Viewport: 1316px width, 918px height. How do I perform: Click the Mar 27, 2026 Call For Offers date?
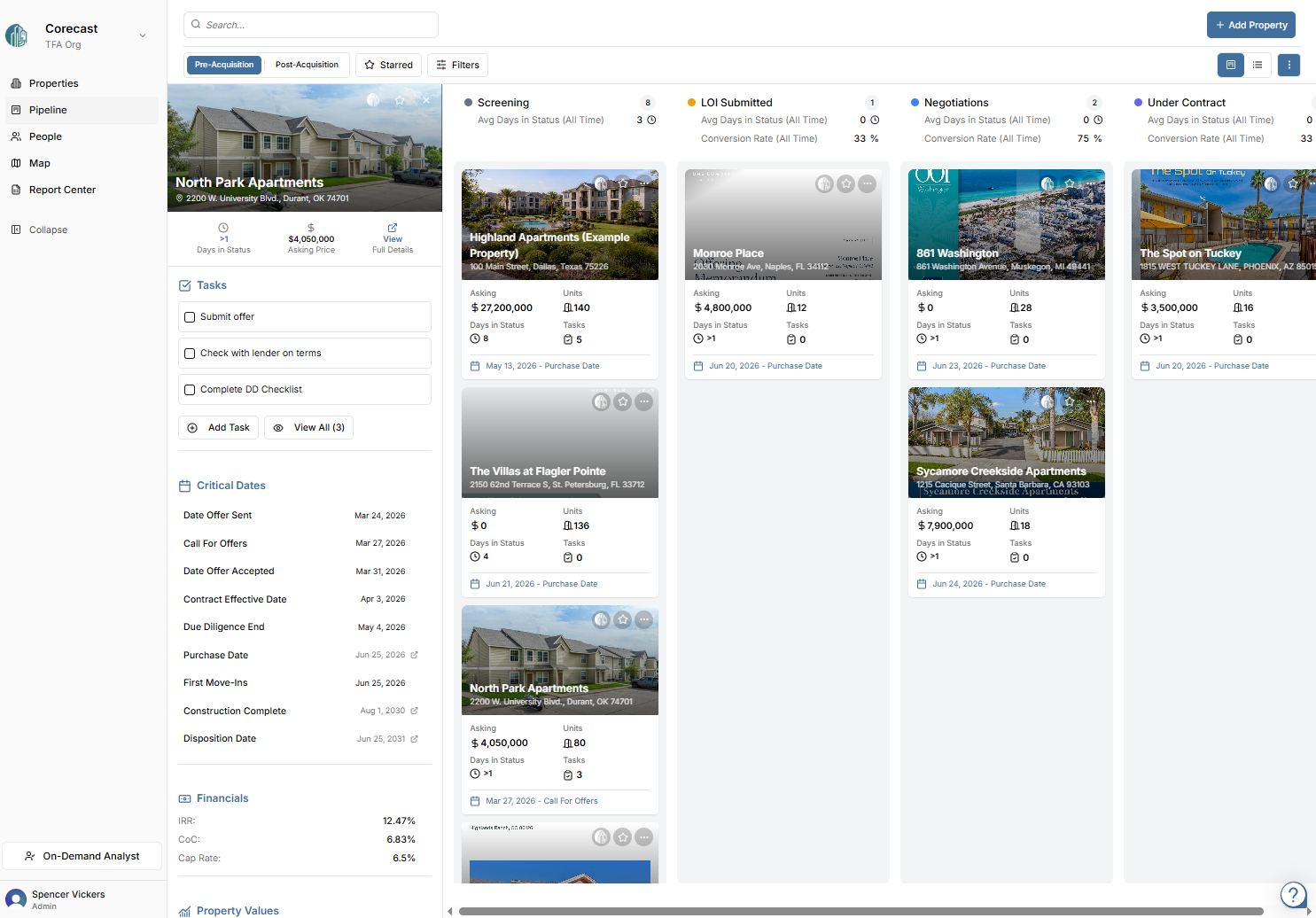pos(541,801)
